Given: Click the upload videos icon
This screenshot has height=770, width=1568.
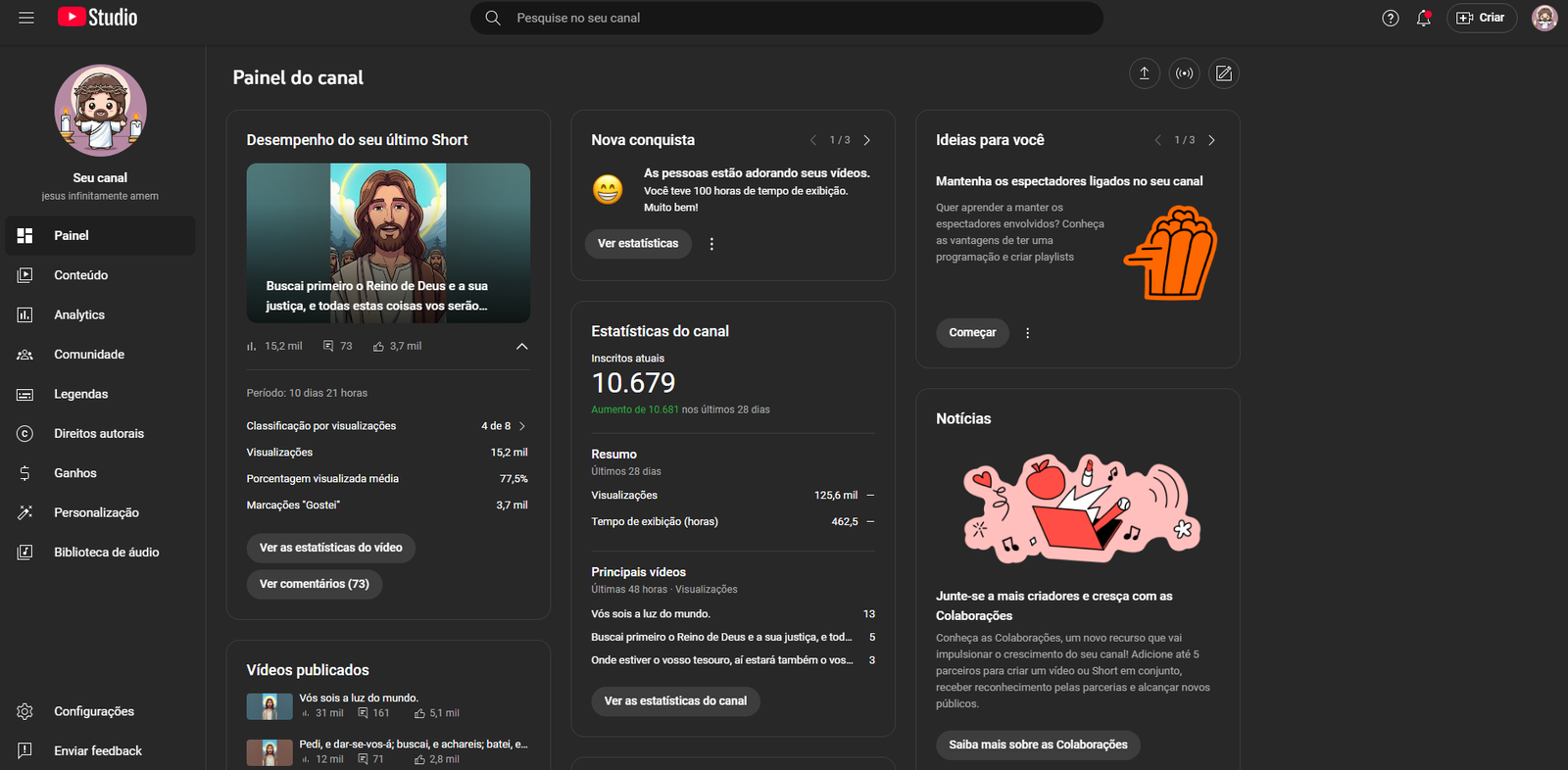Looking at the screenshot, I should [1144, 73].
